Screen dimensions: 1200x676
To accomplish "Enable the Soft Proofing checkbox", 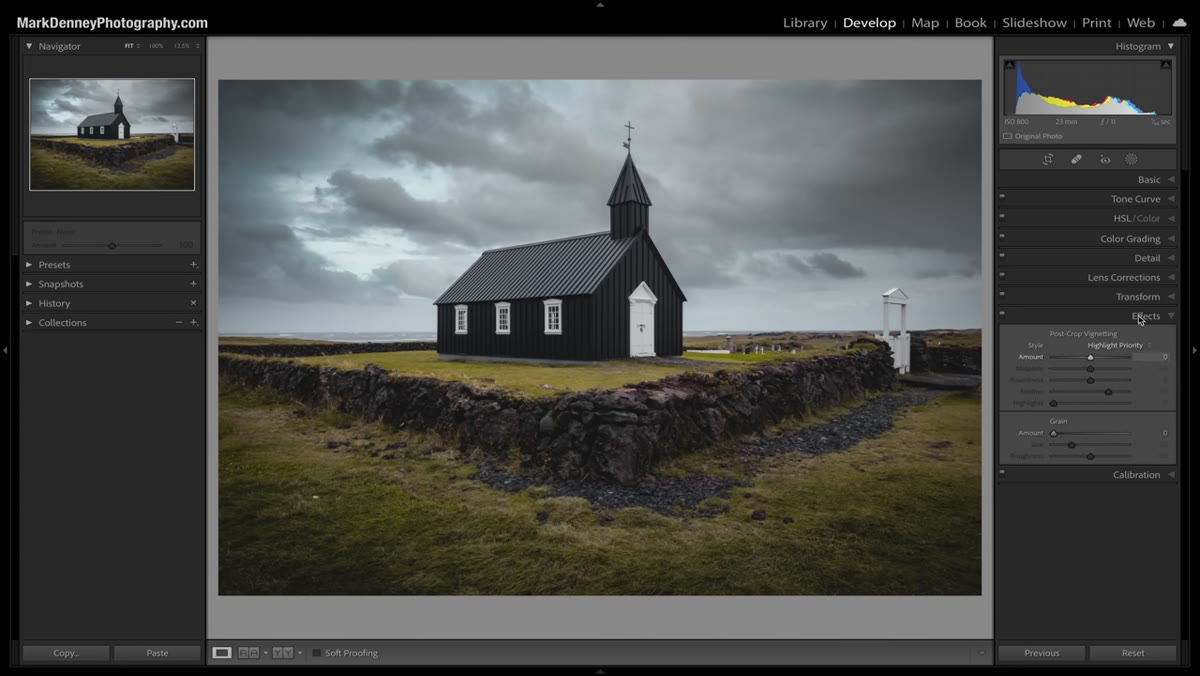I will pos(316,653).
